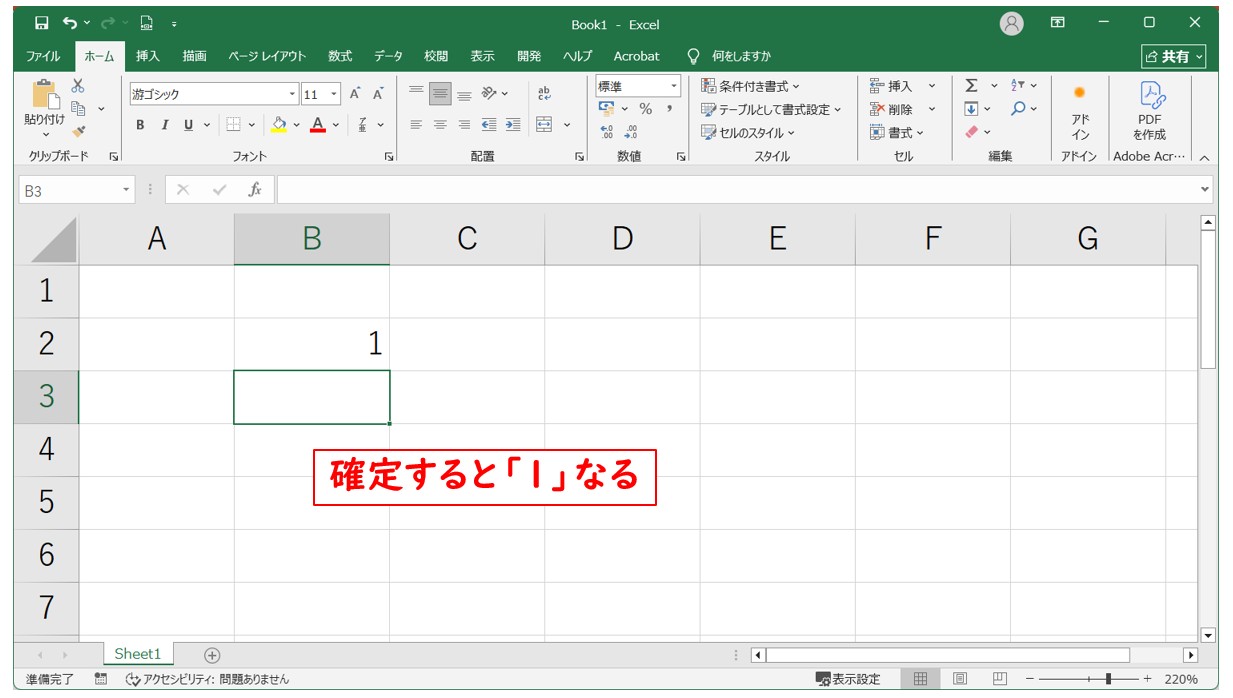
Task: Click the Paste clipboard icon
Action: 45,95
